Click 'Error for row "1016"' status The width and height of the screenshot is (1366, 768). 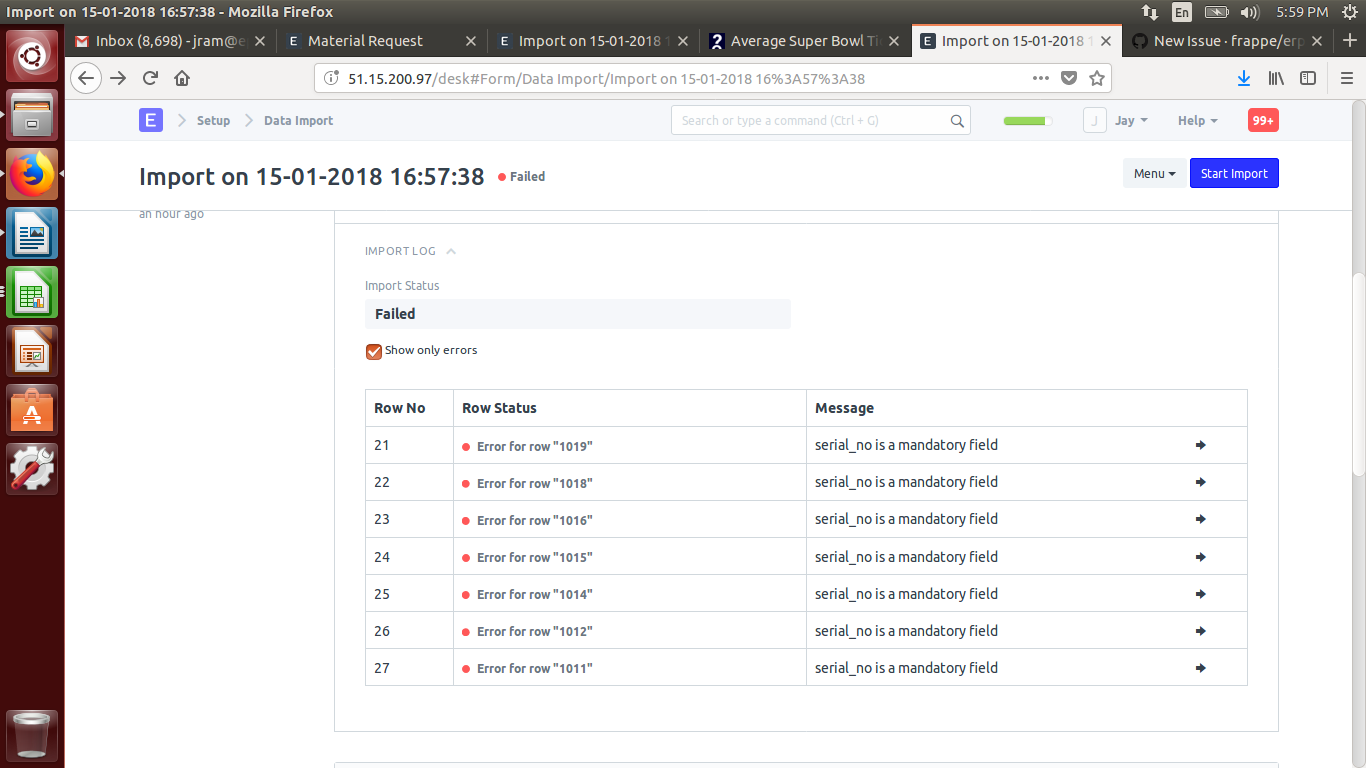coord(534,520)
